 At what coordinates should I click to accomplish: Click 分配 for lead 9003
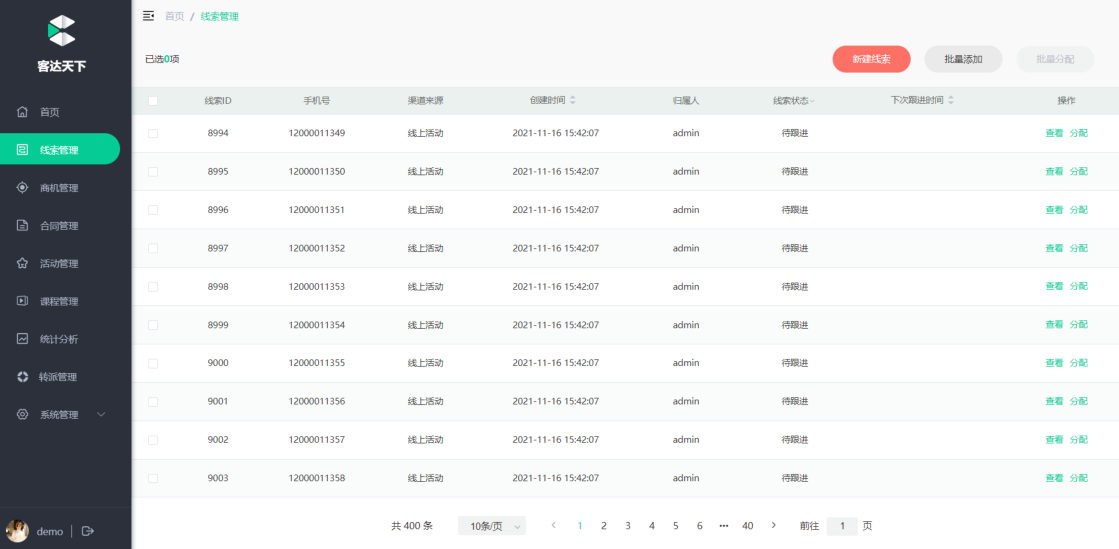coord(1078,478)
